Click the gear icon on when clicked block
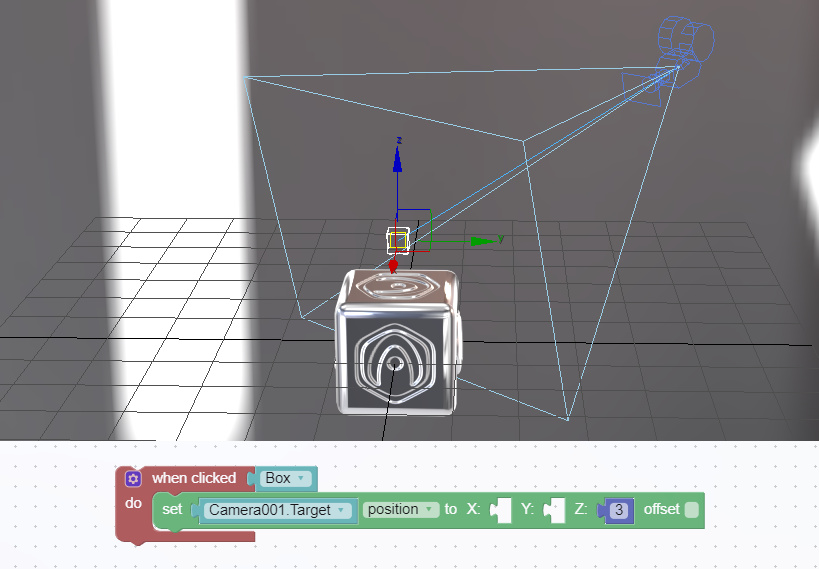Viewport: 819px width, 569px height. tap(133, 478)
